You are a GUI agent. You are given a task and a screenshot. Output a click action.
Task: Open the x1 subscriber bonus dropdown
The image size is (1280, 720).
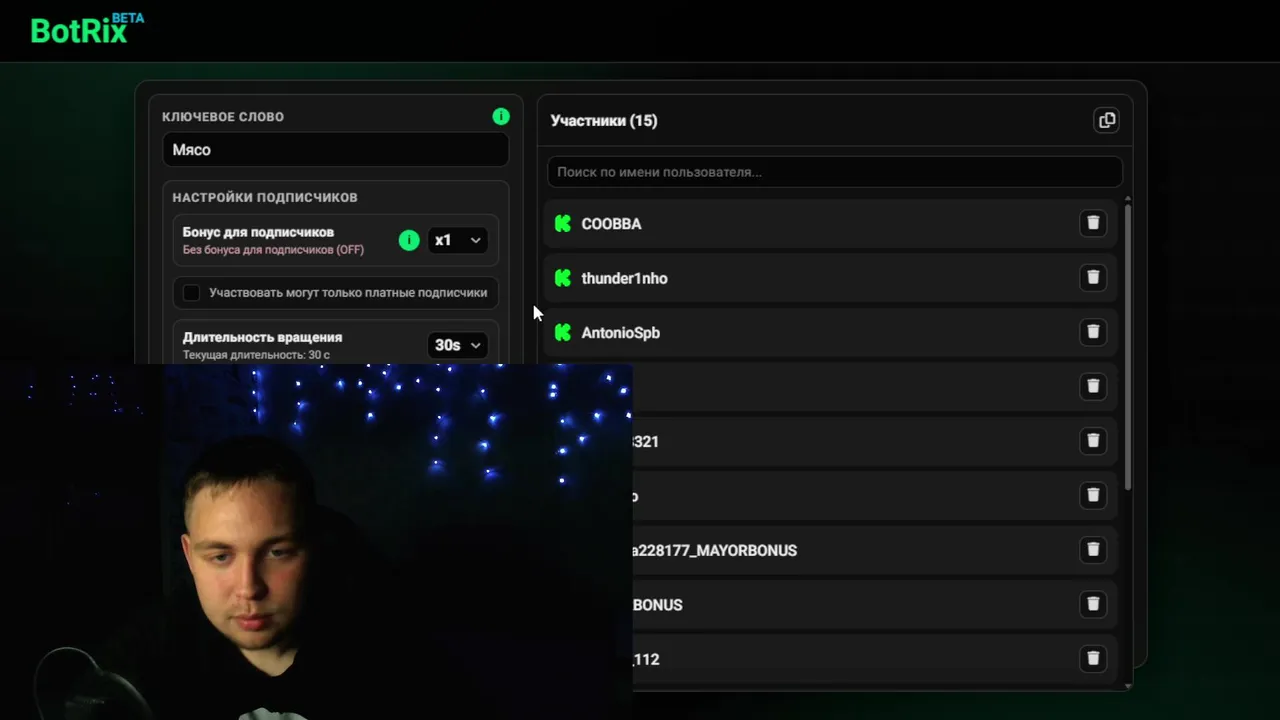click(x=458, y=240)
